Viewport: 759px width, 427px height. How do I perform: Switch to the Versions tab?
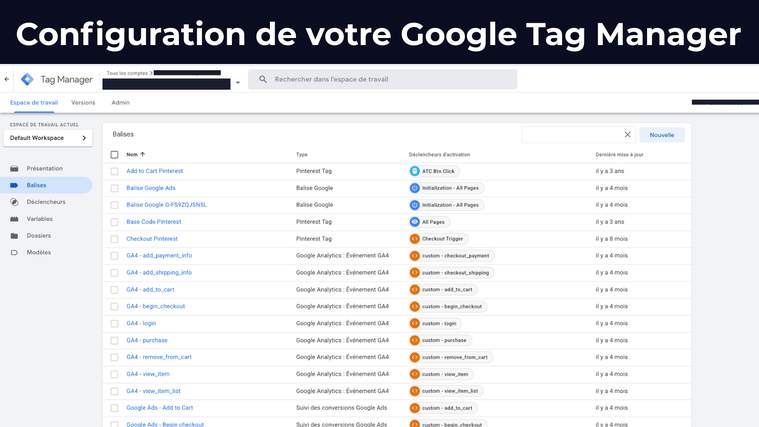(x=83, y=102)
